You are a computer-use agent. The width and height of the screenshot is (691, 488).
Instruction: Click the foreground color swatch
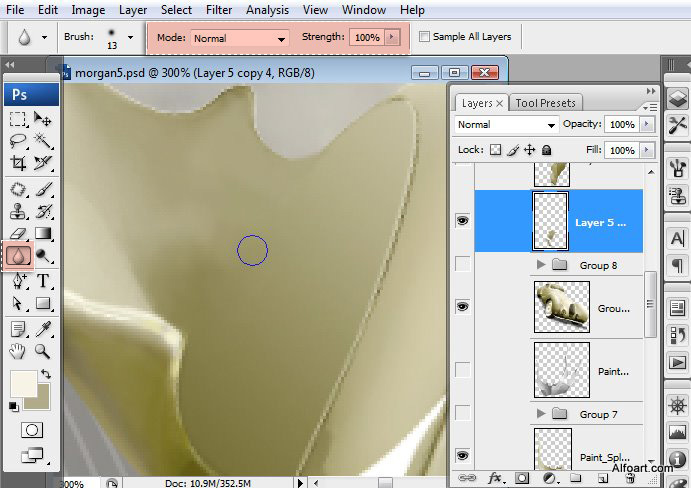23,383
